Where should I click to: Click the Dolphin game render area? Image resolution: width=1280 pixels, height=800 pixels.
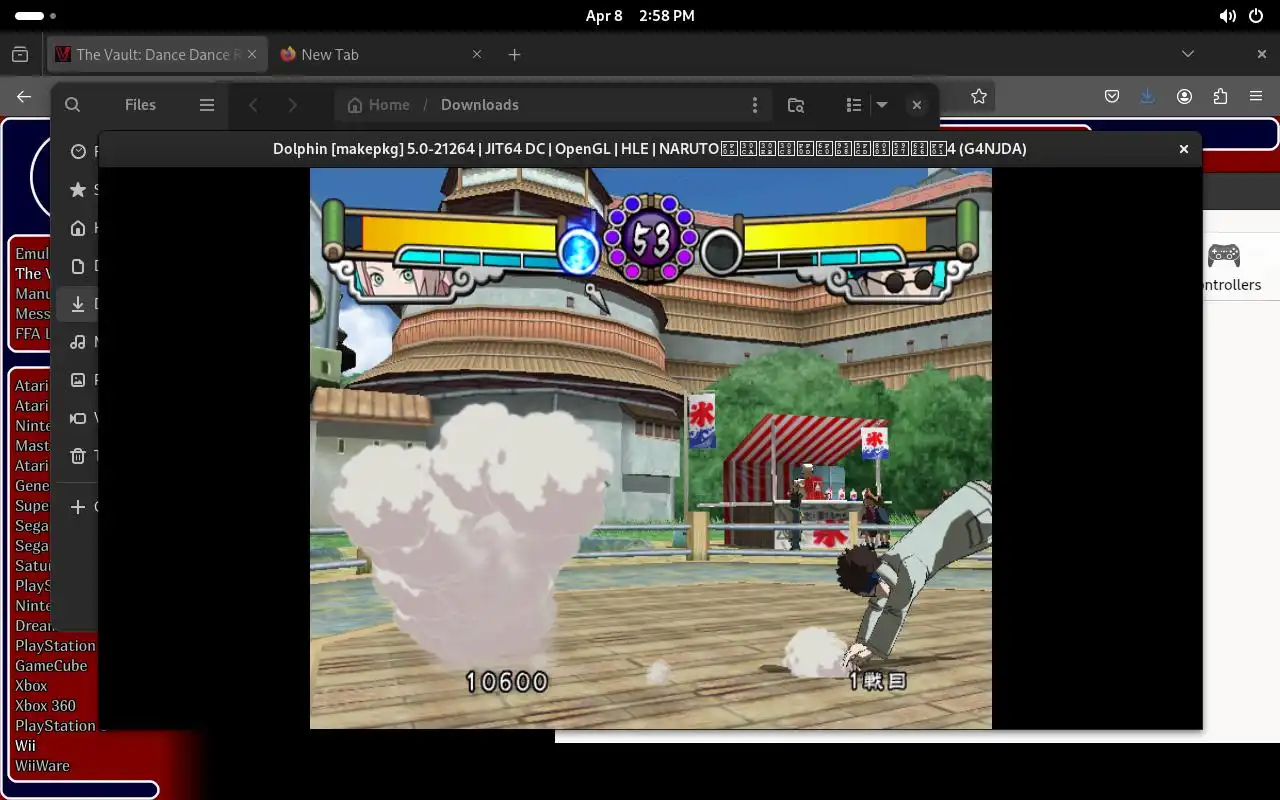coord(651,449)
